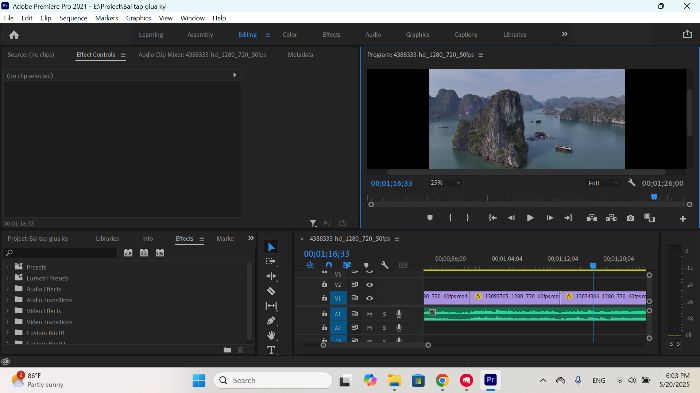This screenshot has width=700, height=393.
Task: Switch to the Audio workspace
Action: pos(373,34)
